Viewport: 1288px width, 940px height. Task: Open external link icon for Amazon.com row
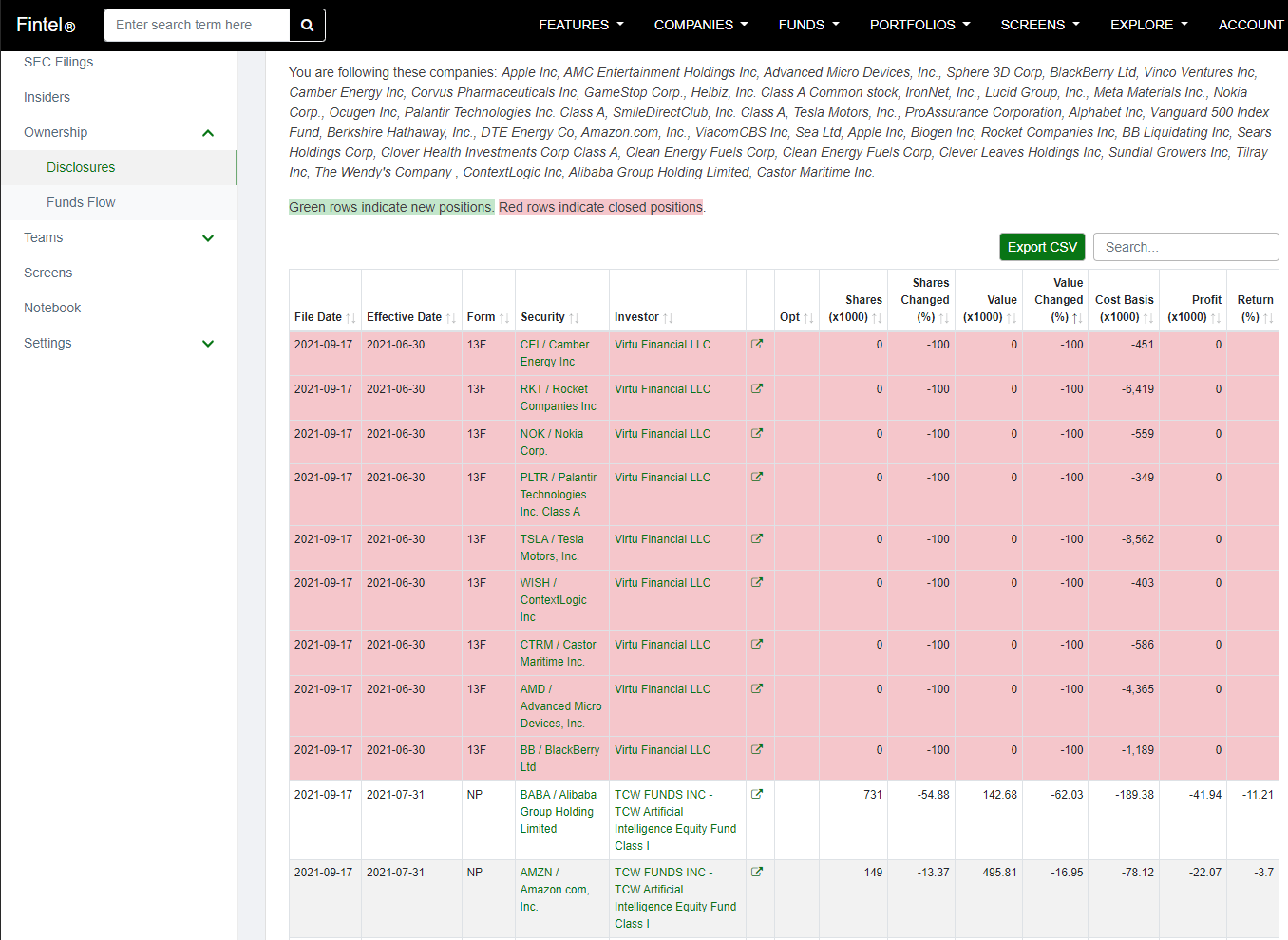(757, 872)
